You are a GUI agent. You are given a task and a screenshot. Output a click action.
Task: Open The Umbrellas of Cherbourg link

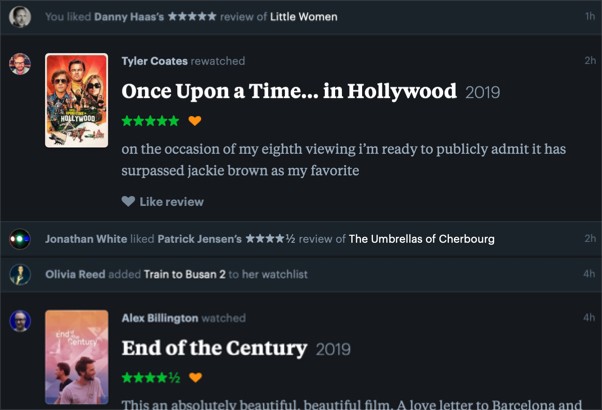(x=421, y=239)
